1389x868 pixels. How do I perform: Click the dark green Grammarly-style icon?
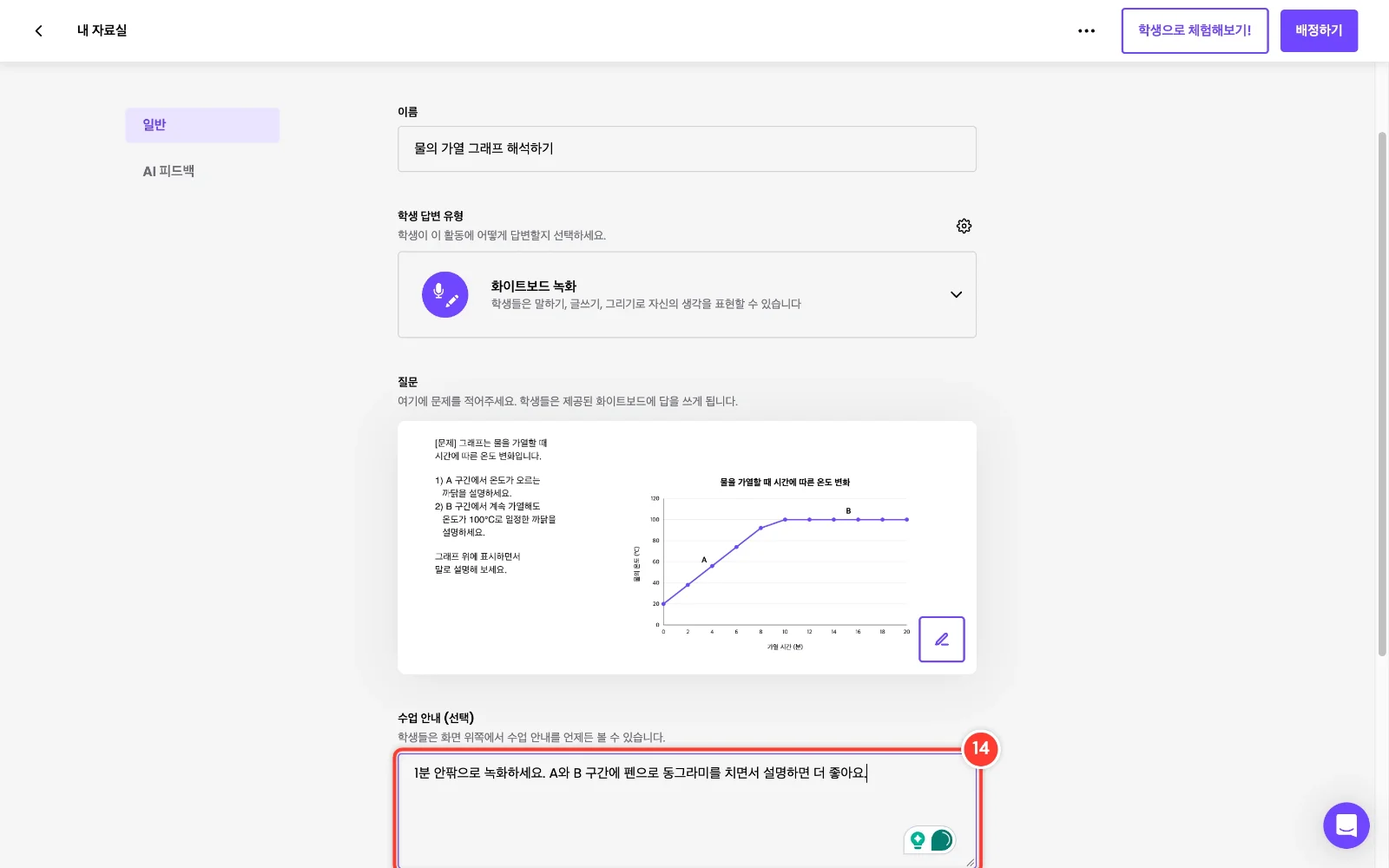[x=942, y=840]
